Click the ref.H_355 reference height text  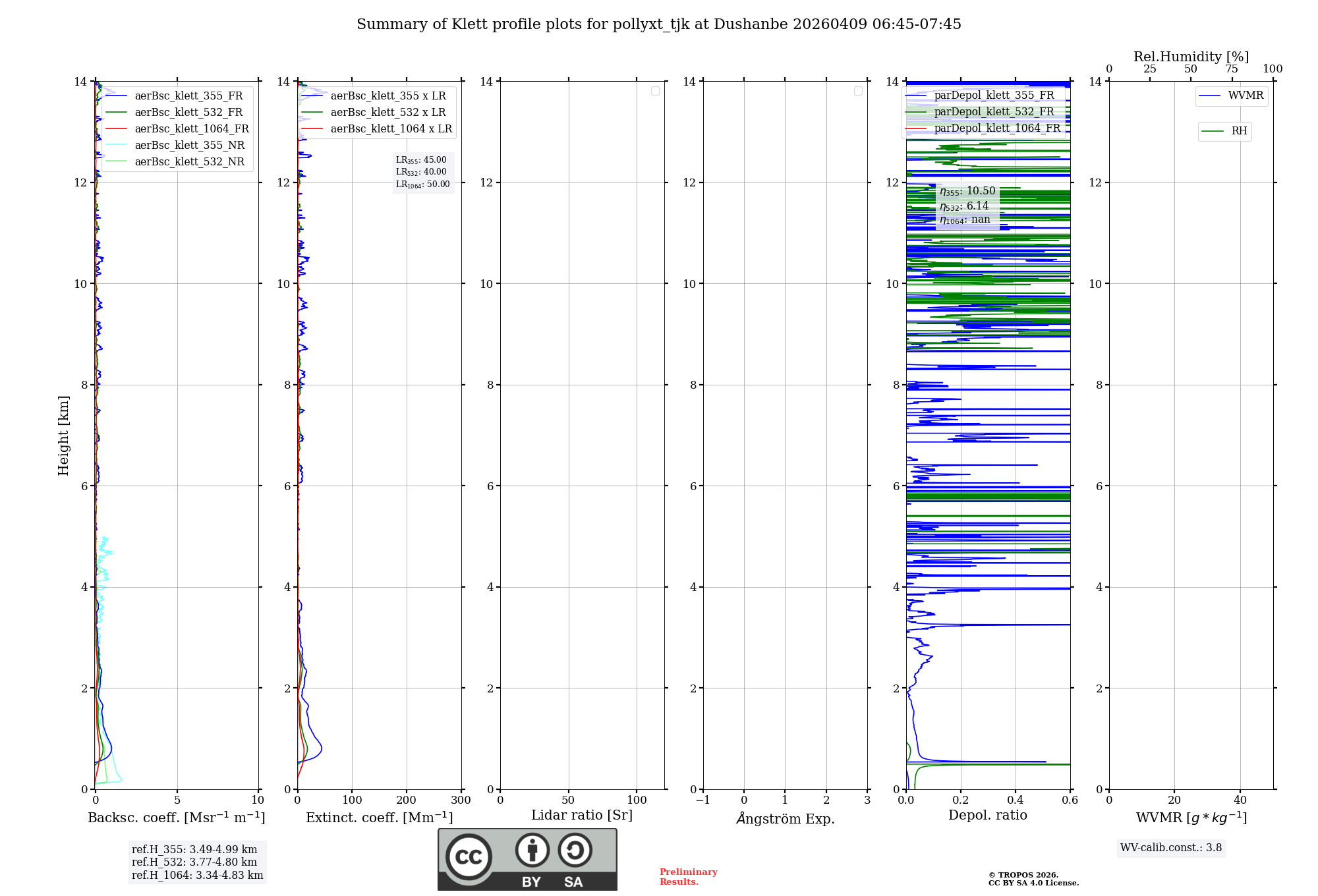(194, 850)
